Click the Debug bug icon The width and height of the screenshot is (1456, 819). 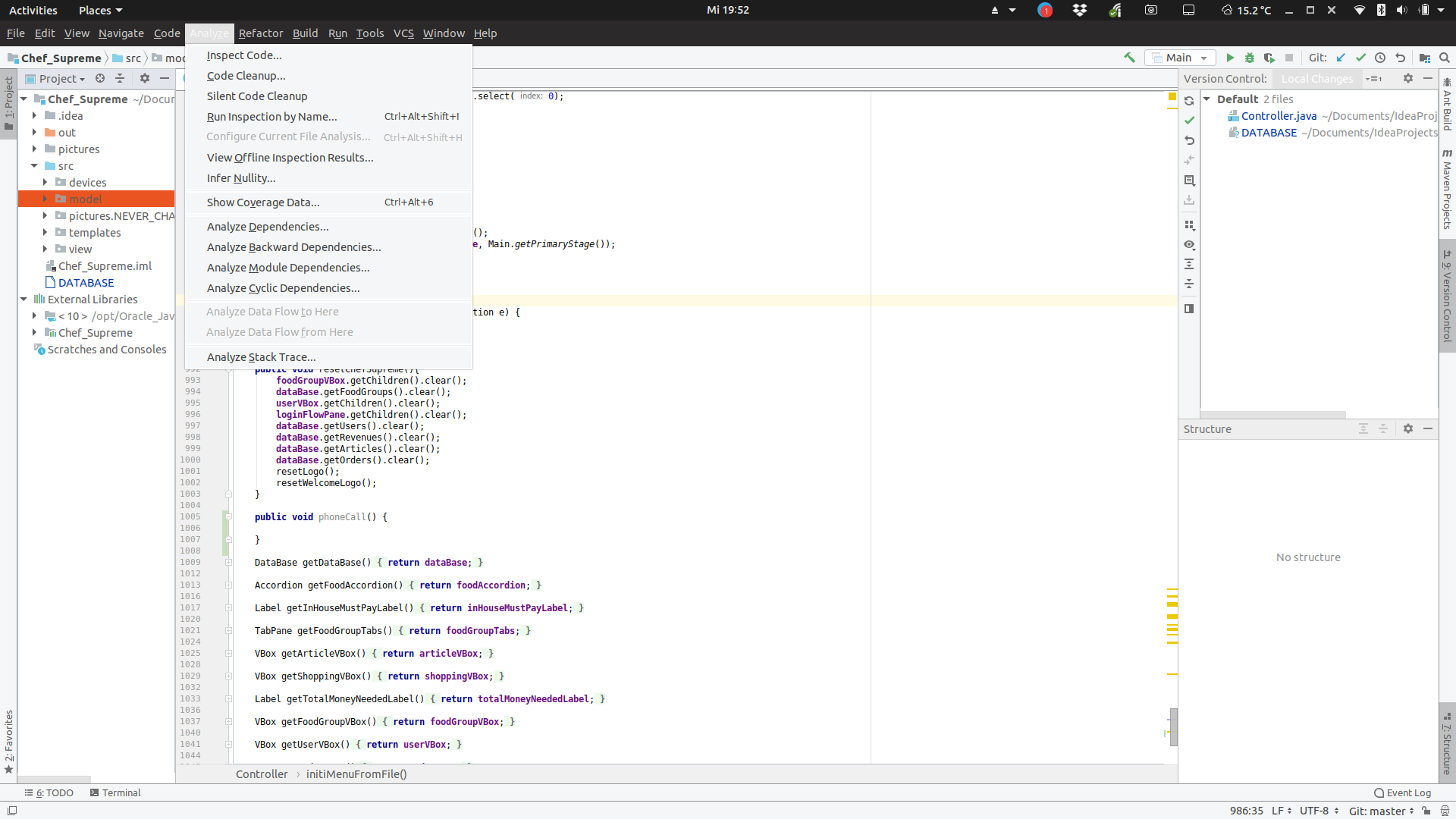pyautogui.click(x=1250, y=58)
